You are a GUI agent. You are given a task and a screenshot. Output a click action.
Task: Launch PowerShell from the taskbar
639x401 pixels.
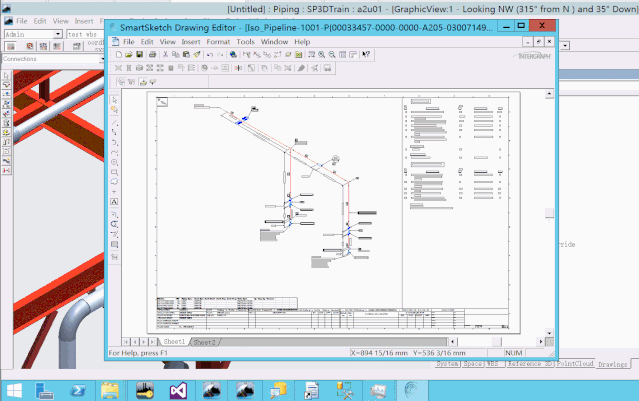77,391
